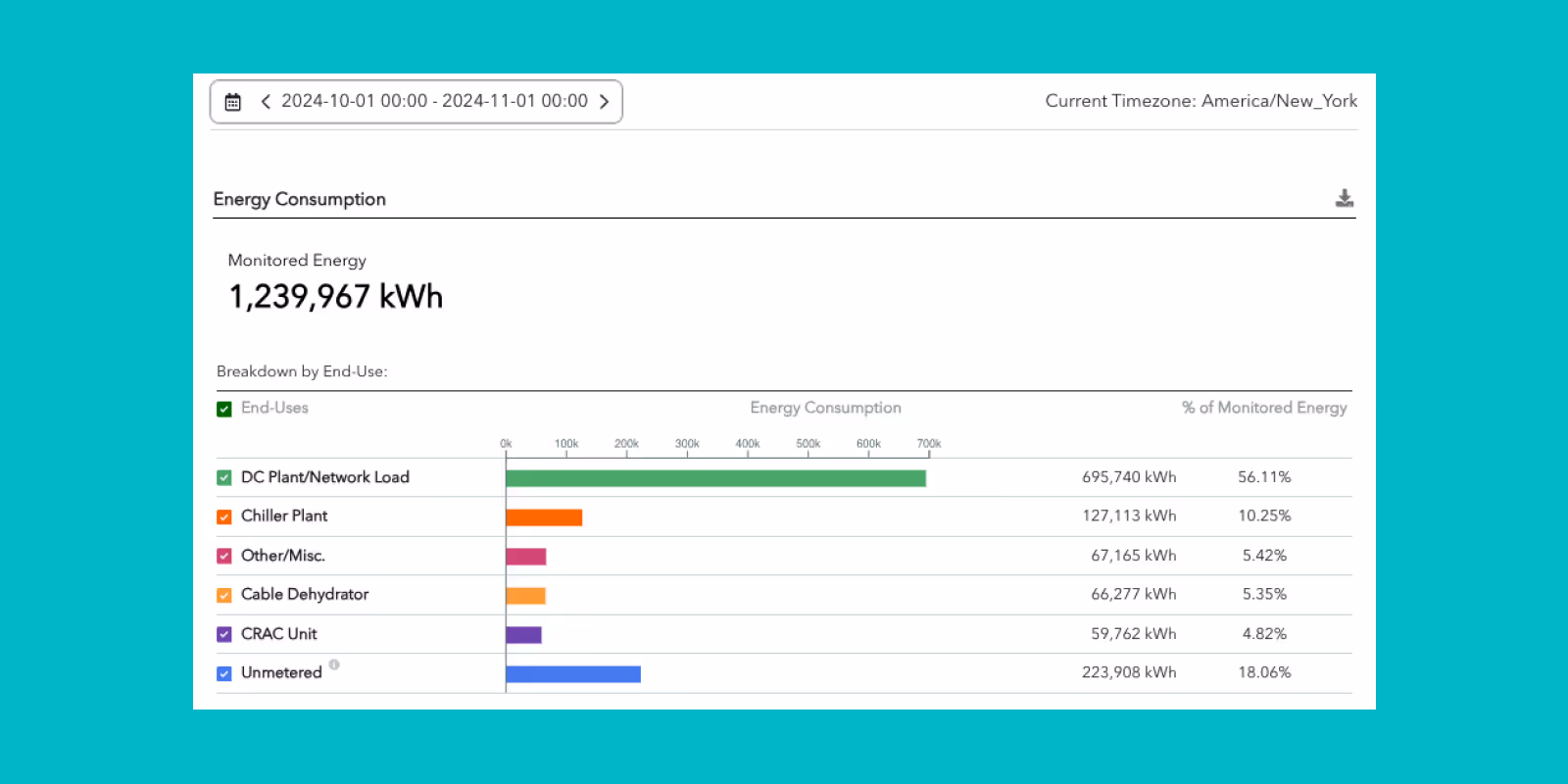1568x784 pixels.
Task: Select the purple CRAC Unit bar
Action: pyautogui.click(x=523, y=635)
